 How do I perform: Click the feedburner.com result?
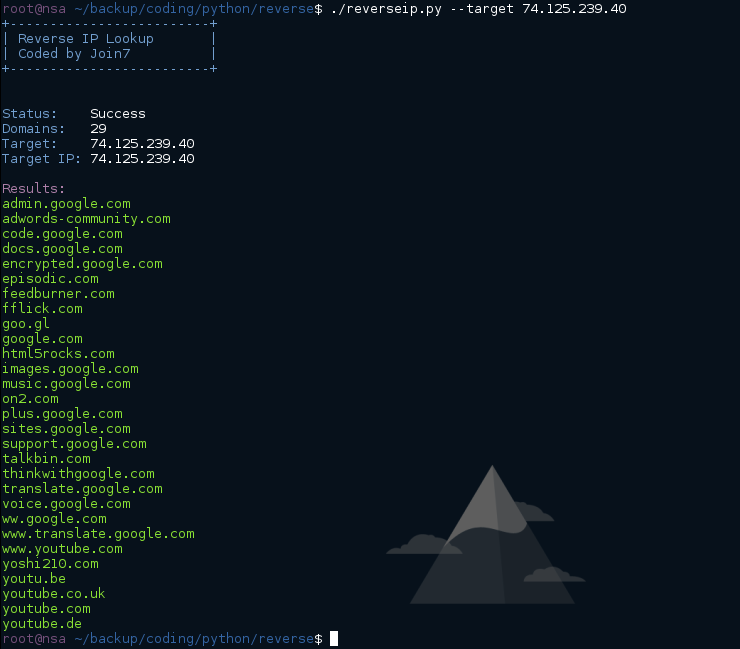59,294
